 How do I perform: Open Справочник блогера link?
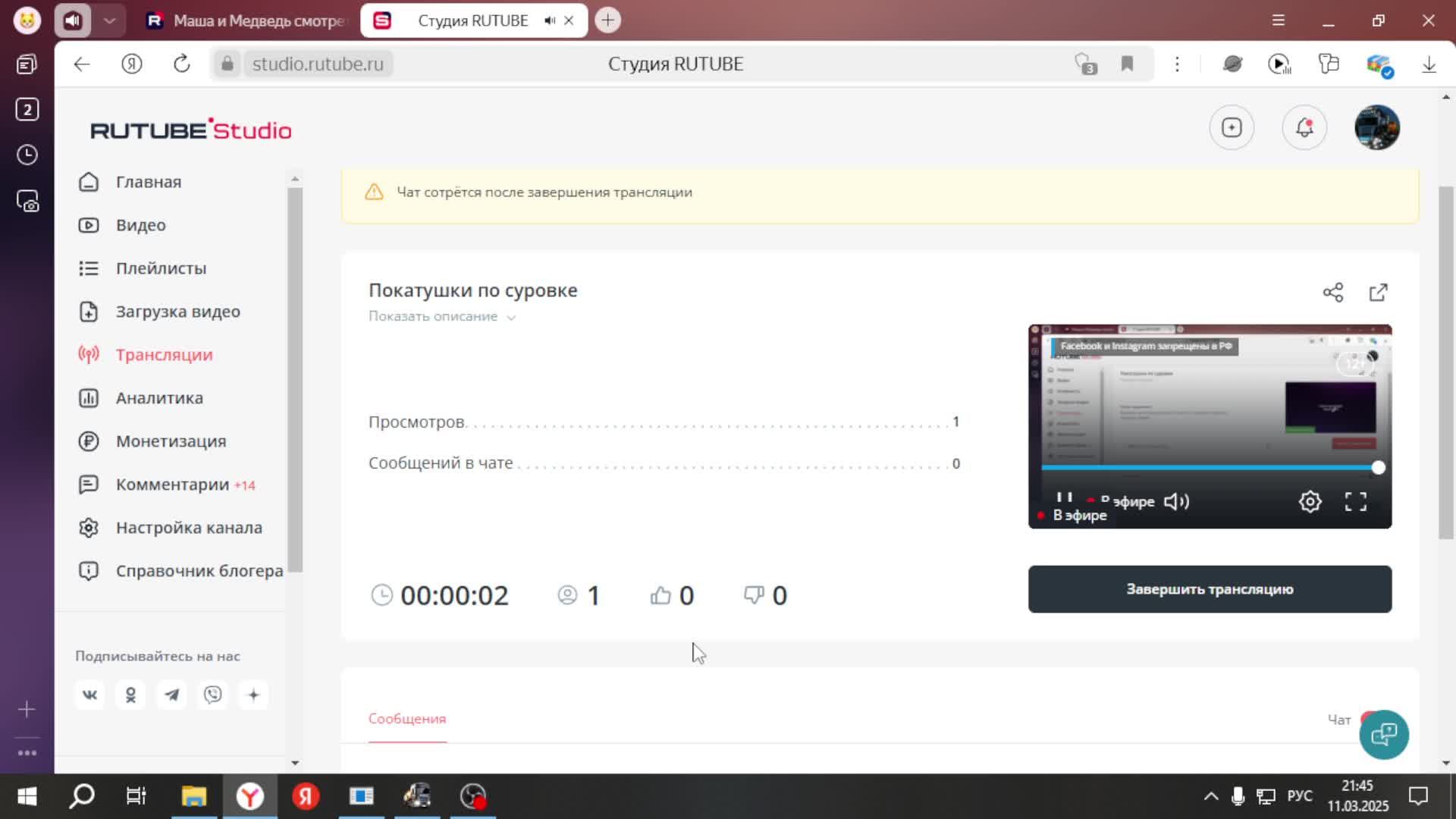click(x=199, y=571)
